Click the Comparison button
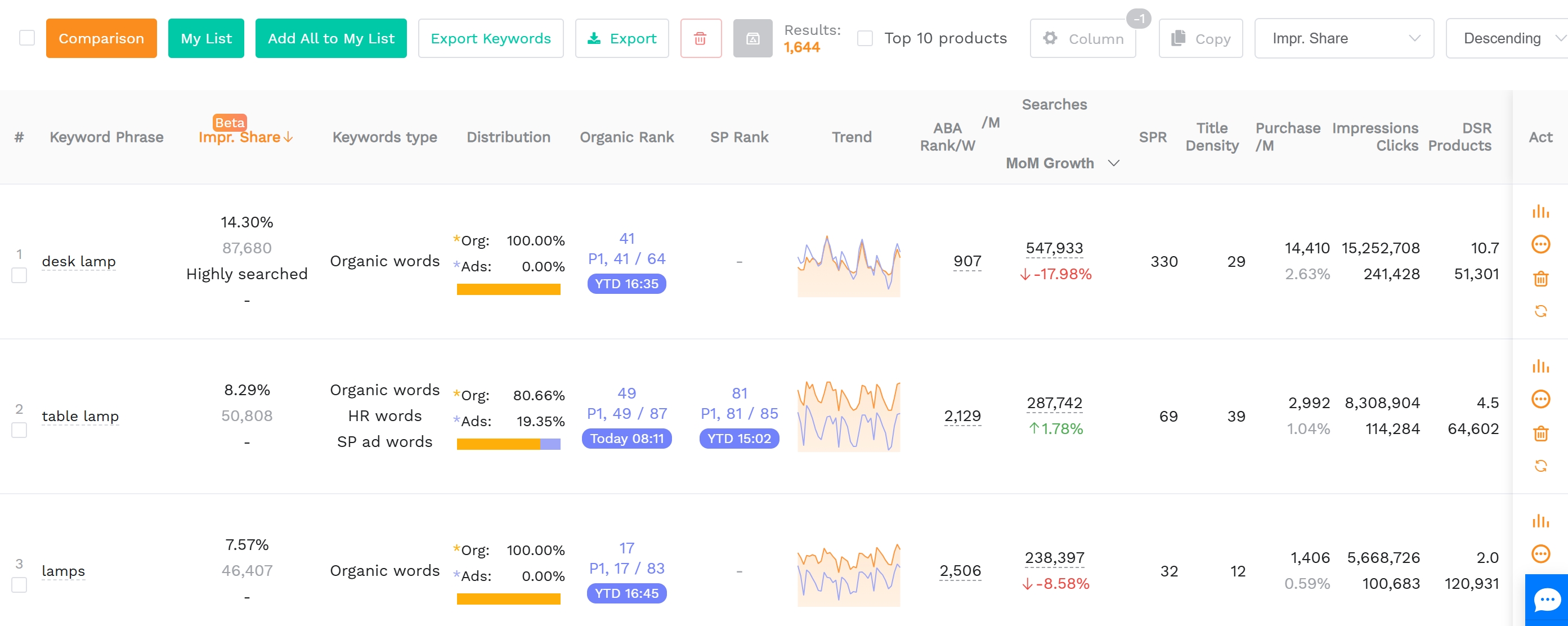 click(x=101, y=38)
